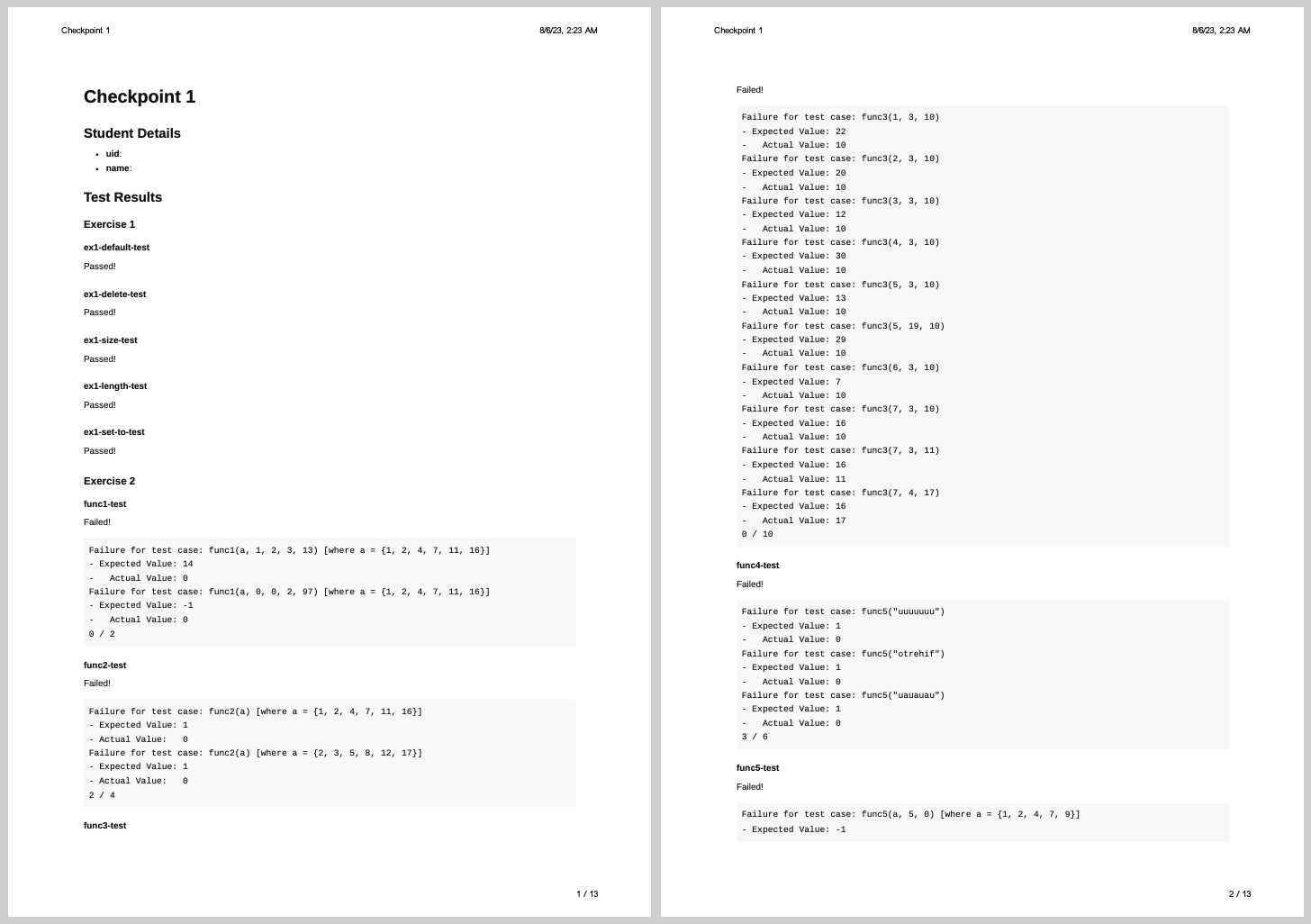Click the uid bullet item
Viewport: 1311px width, 924px height.
pos(113,154)
